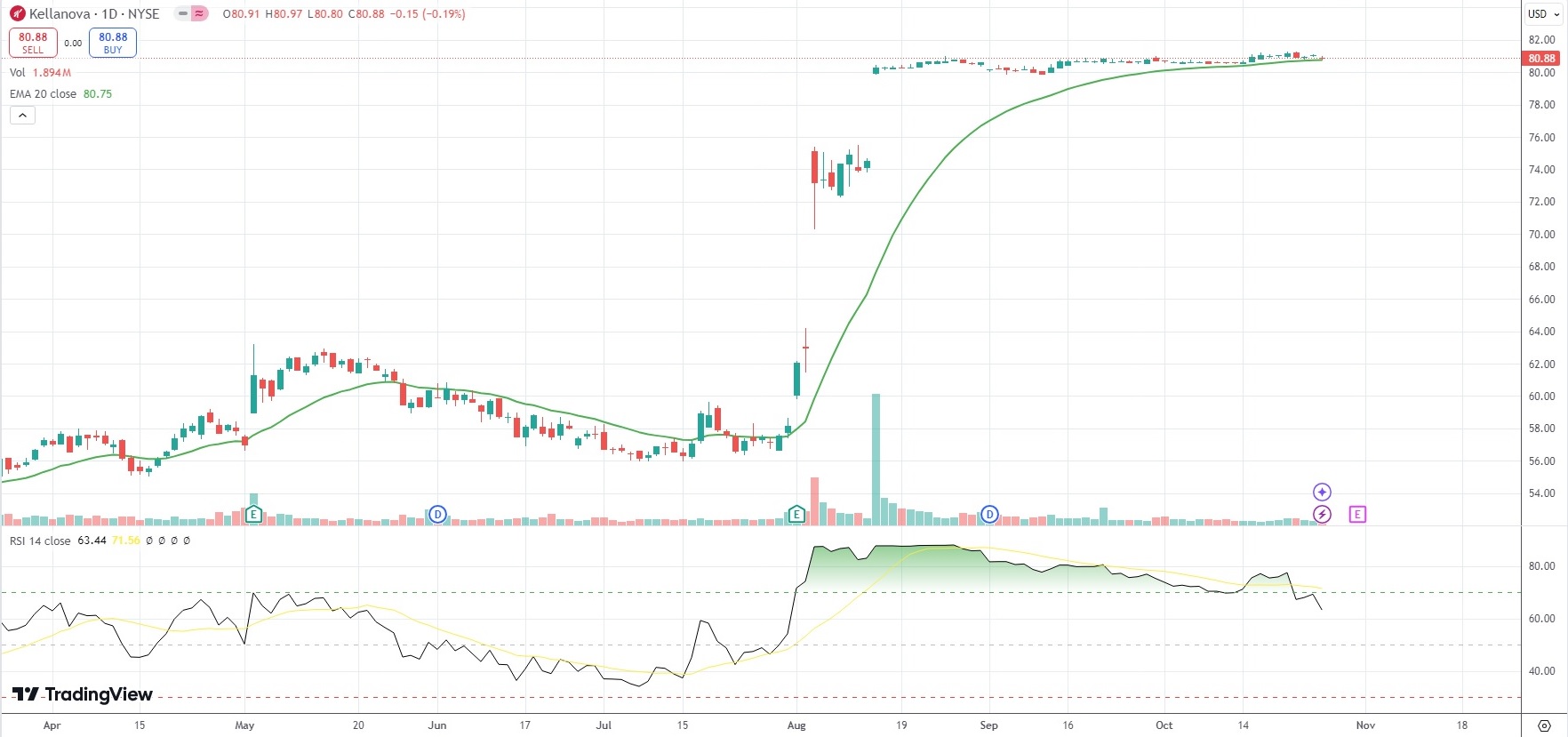Click the gray dash status icon beside NYSE
Viewport: 1568px width, 737px height.
click(x=183, y=13)
